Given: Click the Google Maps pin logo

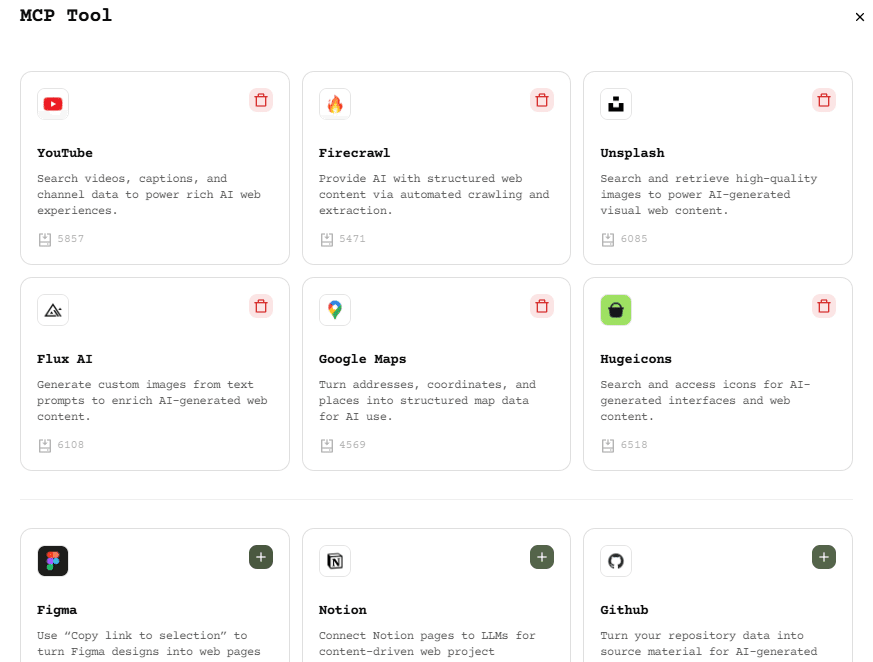Looking at the screenshot, I should point(335,310).
